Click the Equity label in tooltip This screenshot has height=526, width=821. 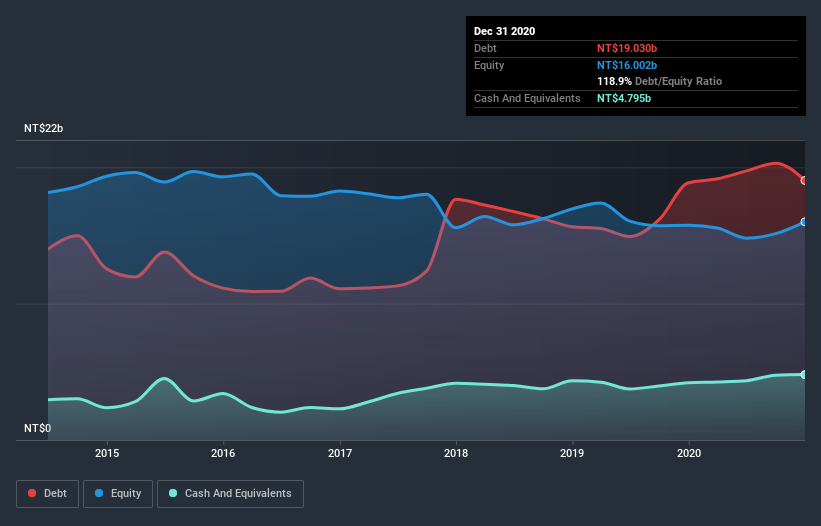tap(489, 65)
